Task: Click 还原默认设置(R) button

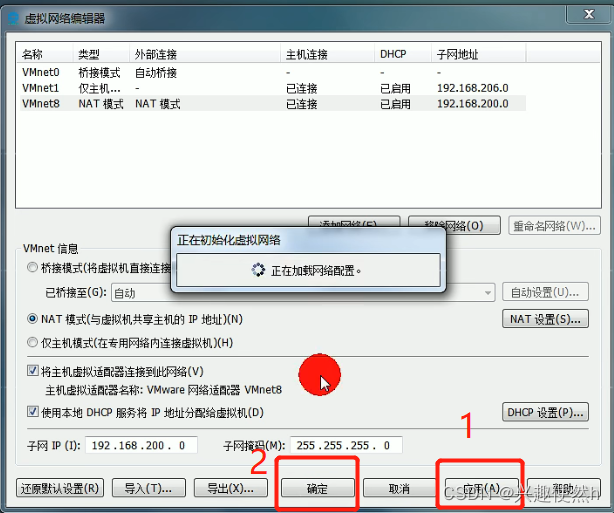Action: tap(60, 488)
